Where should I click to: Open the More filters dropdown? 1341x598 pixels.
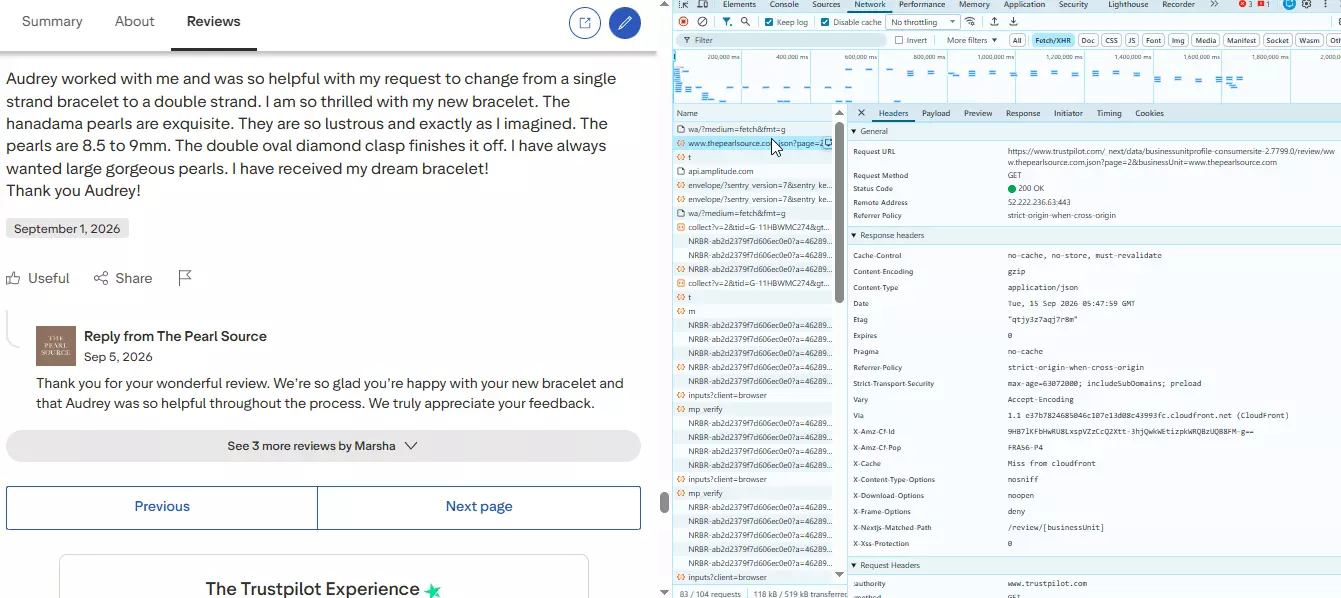point(972,40)
